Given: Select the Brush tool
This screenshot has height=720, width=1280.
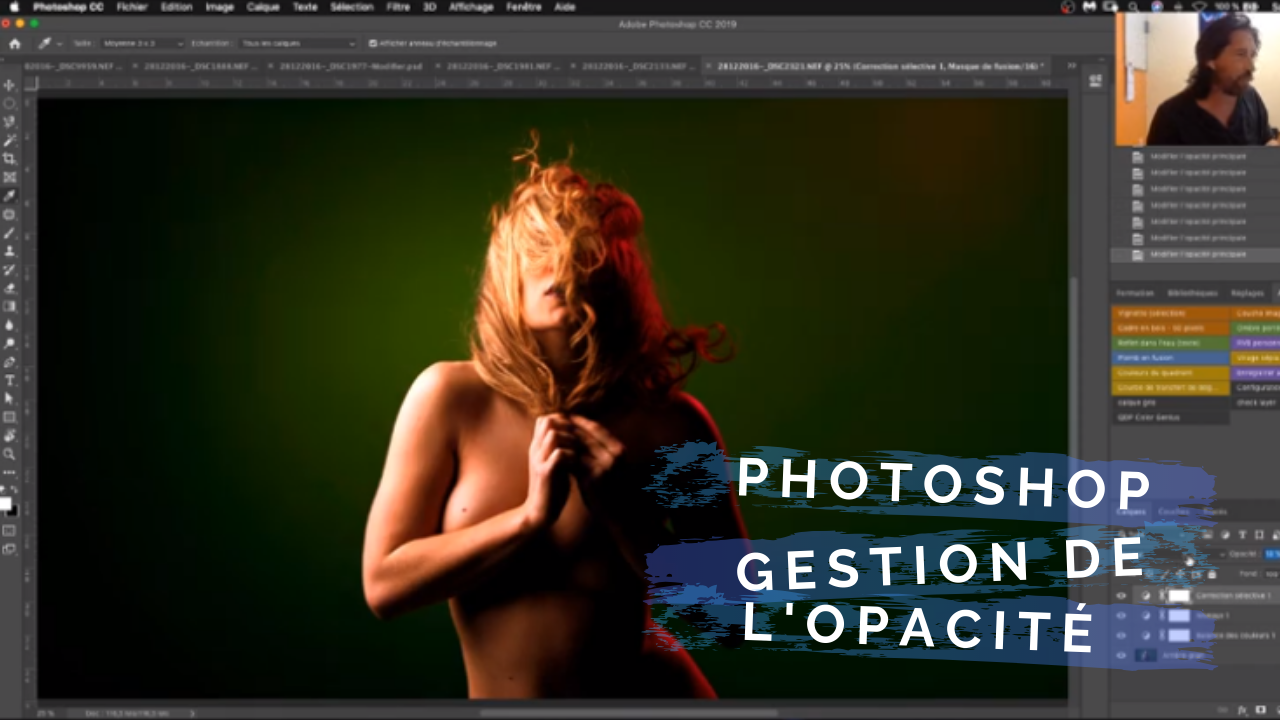Looking at the screenshot, I should coord(10,233).
